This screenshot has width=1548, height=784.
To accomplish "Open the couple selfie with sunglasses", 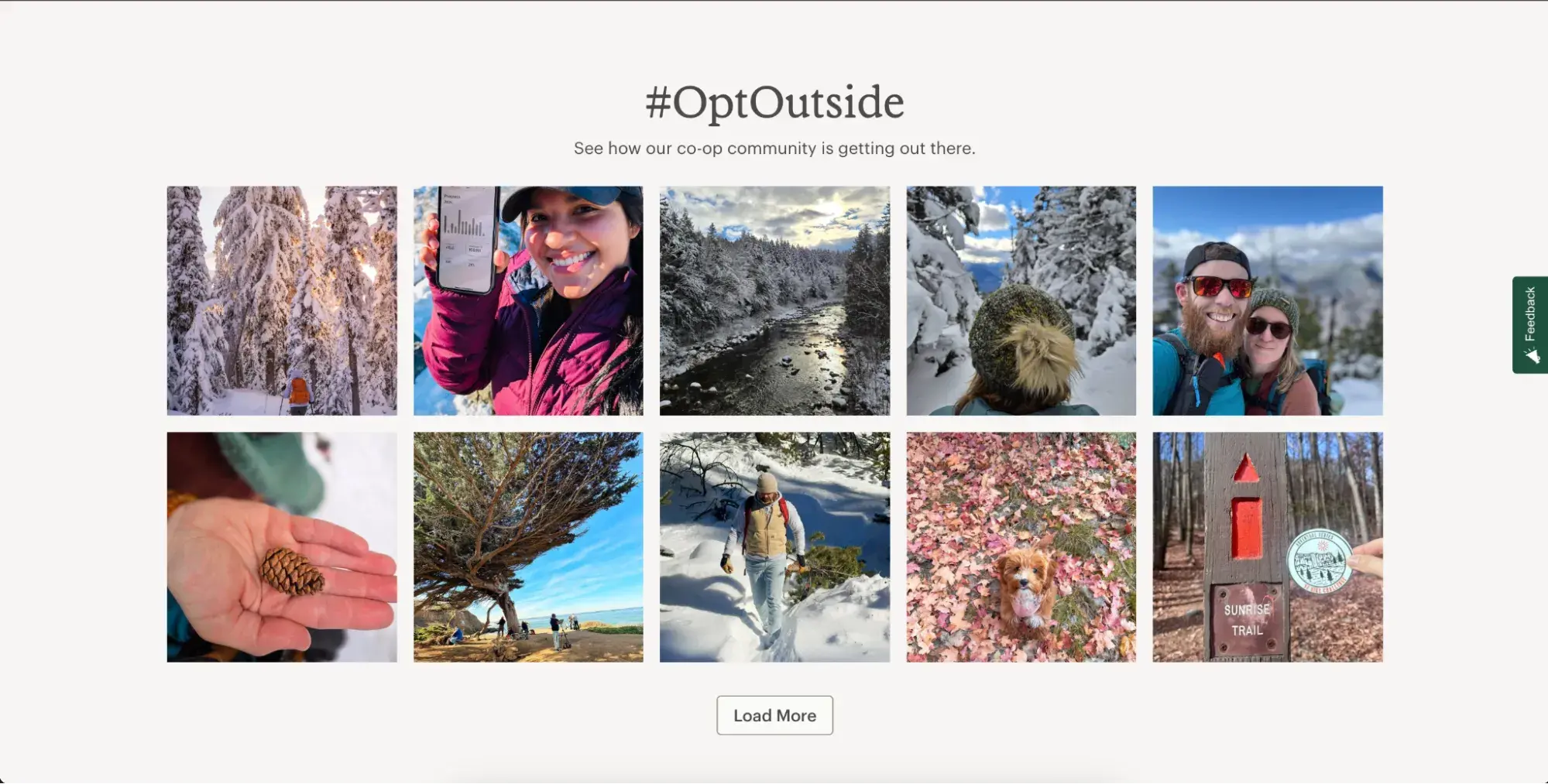I will 1267,300.
